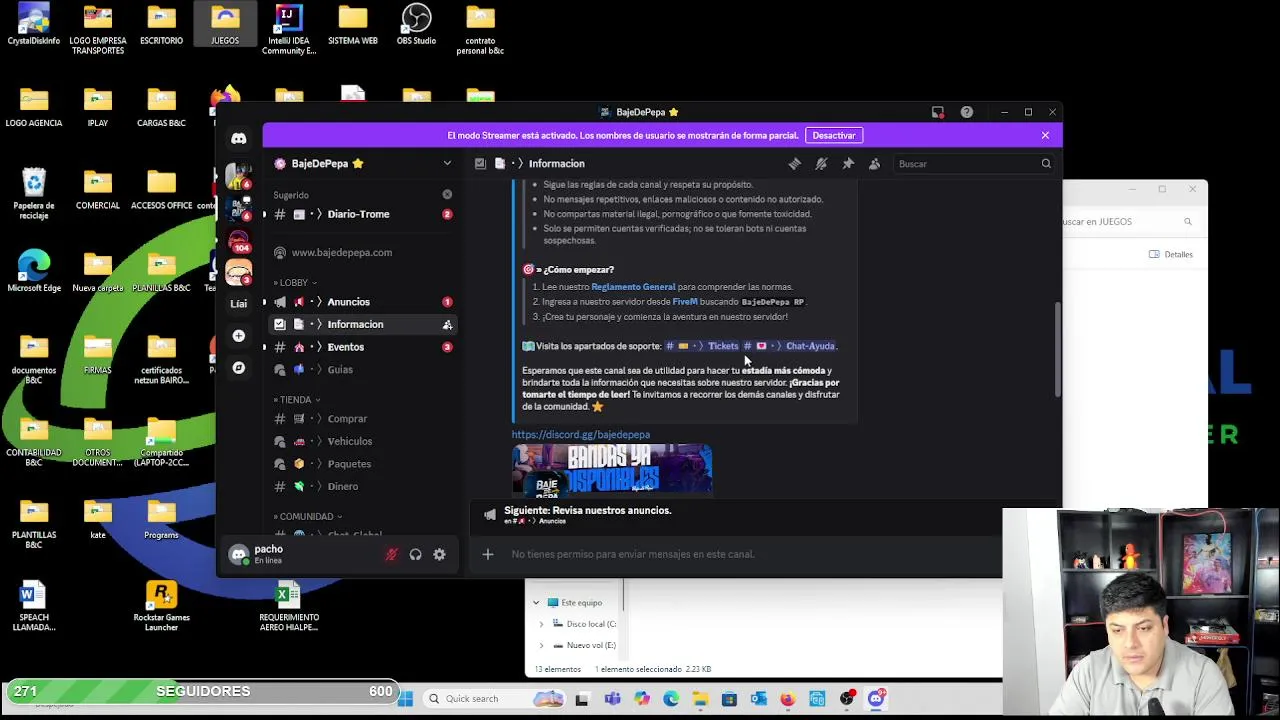Click Siguiente: Revisa nuestros anuncios banner
Image resolution: width=1280 pixels, height=720 pixels.
(x=735, y=514)
